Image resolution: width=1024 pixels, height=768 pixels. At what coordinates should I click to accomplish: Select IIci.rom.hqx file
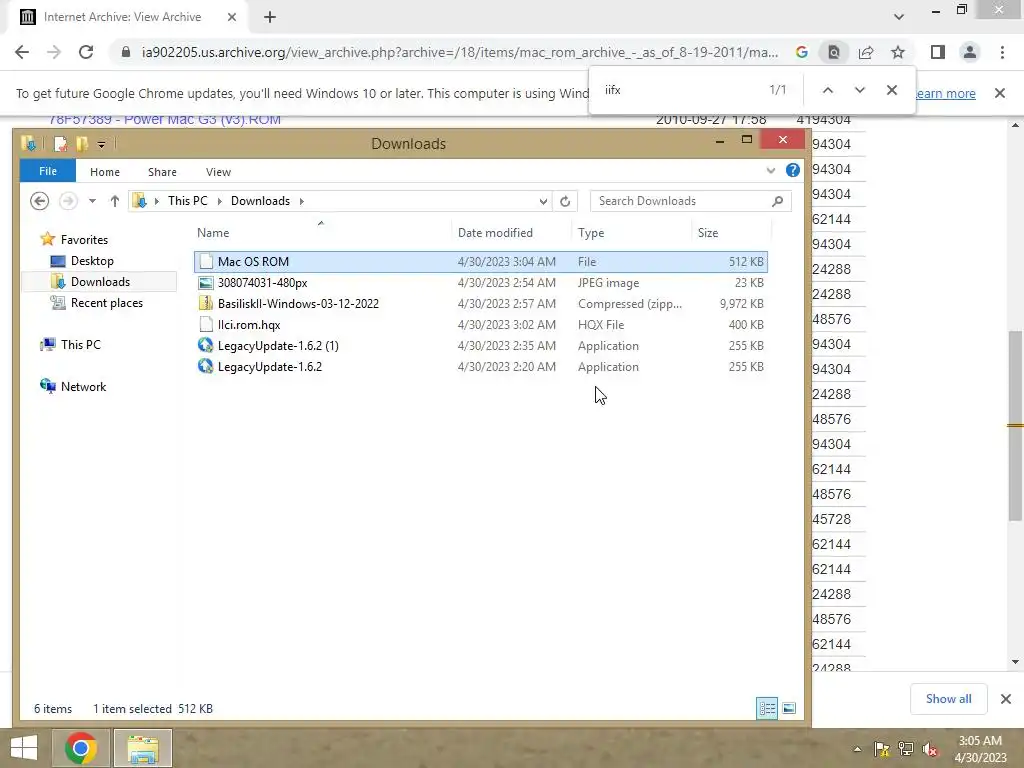click(481, 325)
